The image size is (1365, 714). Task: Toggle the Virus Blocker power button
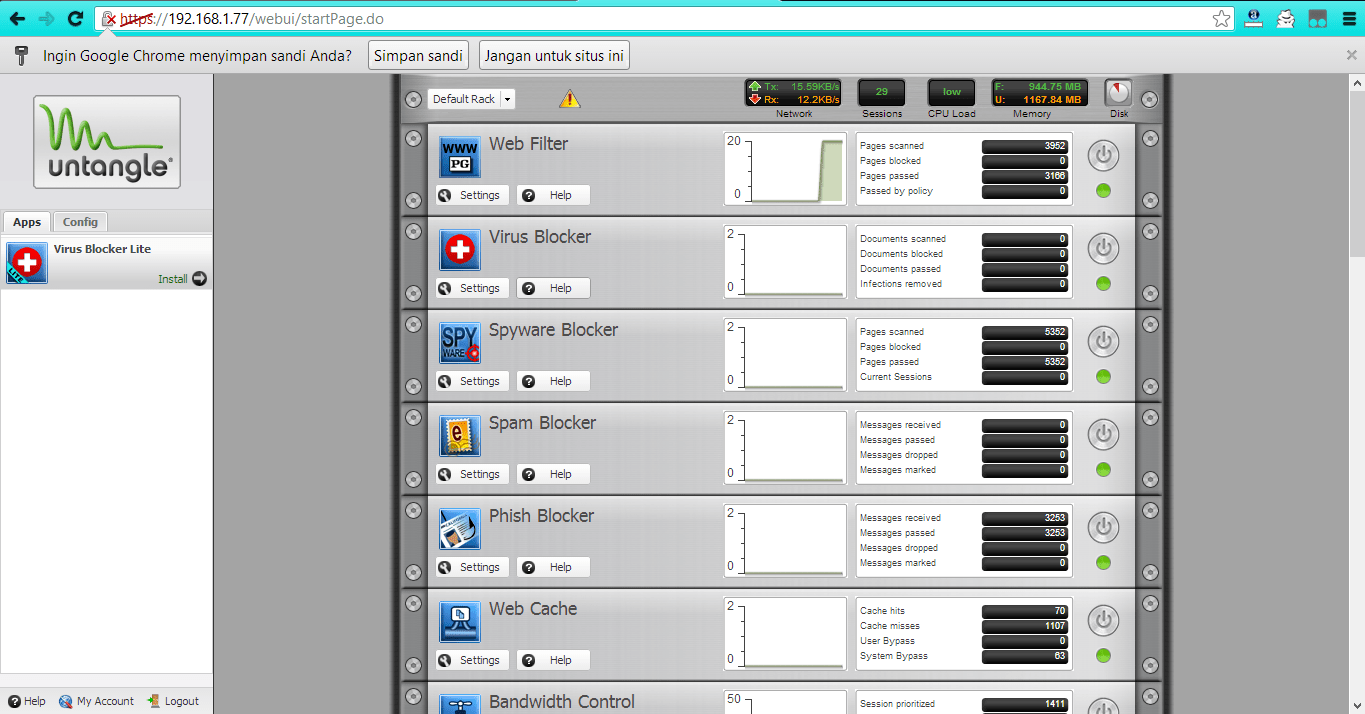[x=1103, y=248]
